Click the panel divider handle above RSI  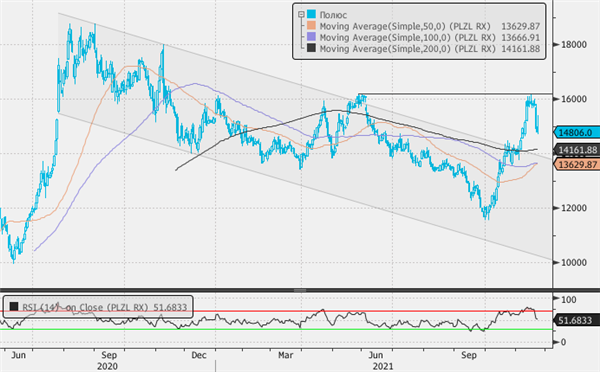[x=300, y=290]
